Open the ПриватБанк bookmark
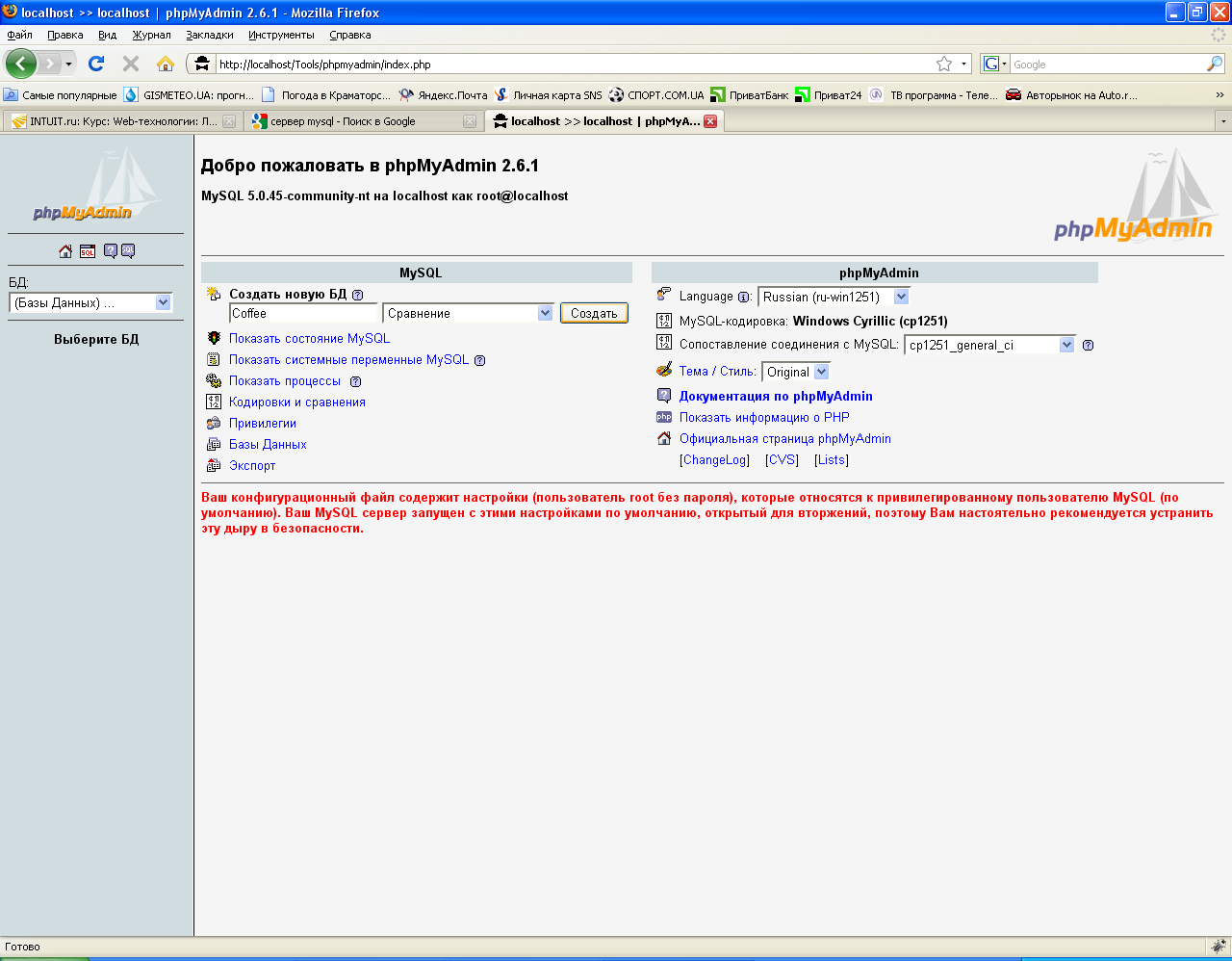Viewport: 1232px width, 961px height. click(x=750, y=94)
